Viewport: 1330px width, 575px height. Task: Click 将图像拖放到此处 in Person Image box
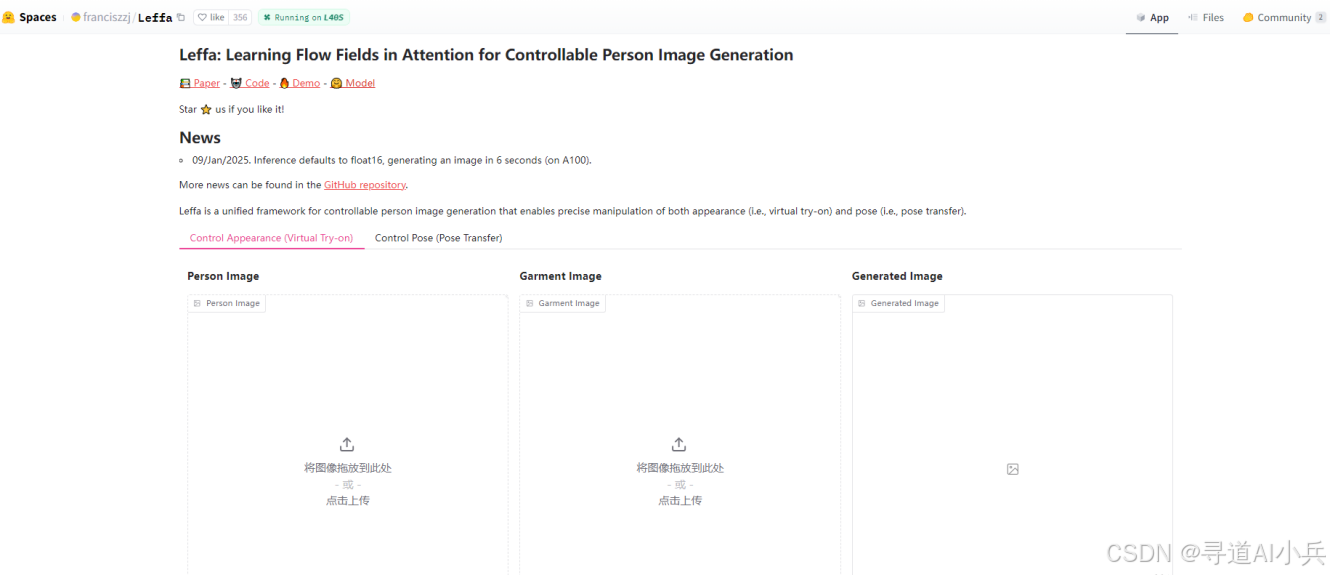coord(347,468)
